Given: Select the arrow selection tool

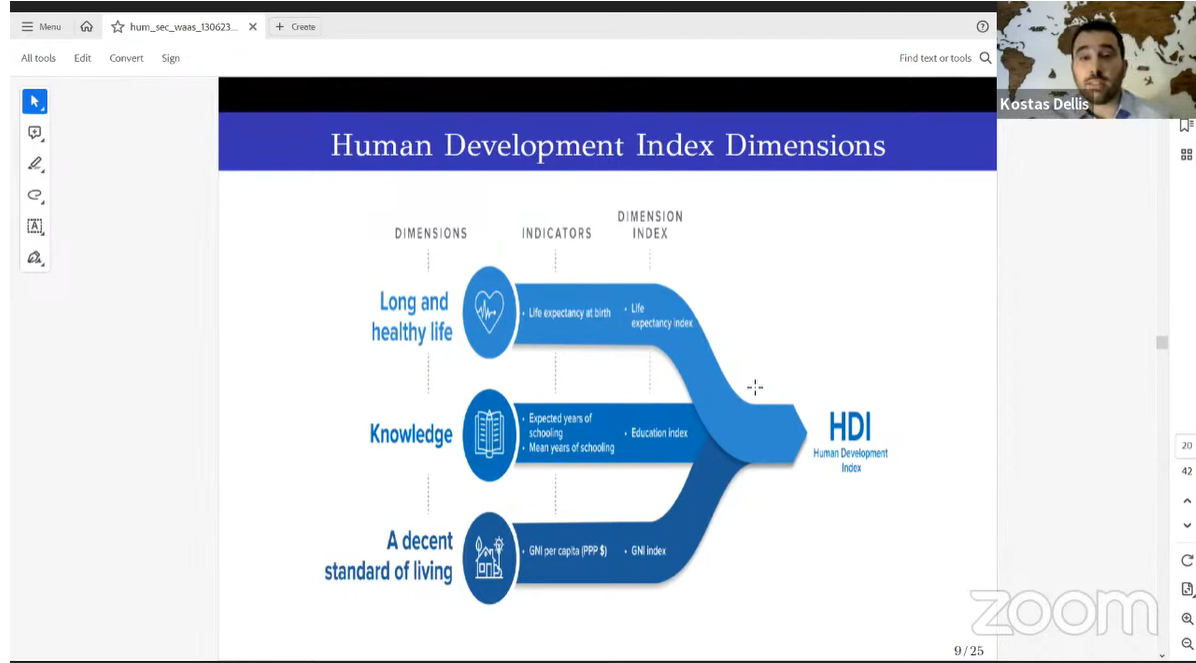Looking at the screenshot, I should point(34,101).
